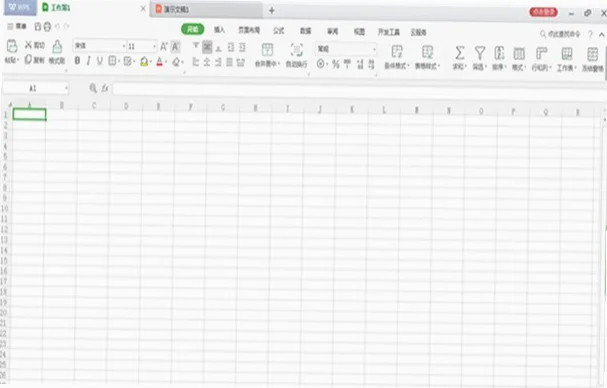Click the Wrap Text (自动换行) icon
607x388 pixels.
pos(297,50)
